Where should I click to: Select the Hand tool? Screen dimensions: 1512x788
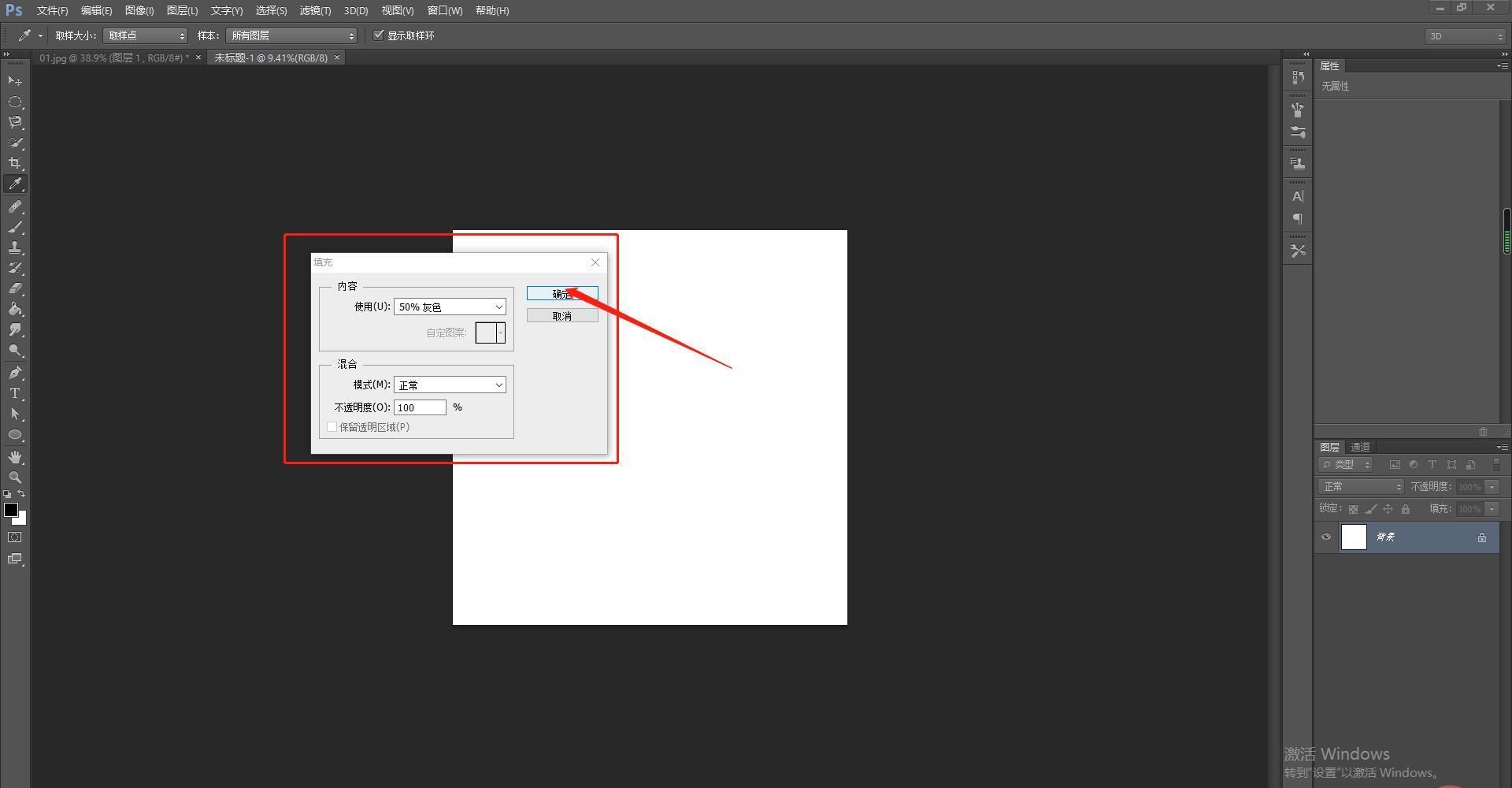point(15,457)
